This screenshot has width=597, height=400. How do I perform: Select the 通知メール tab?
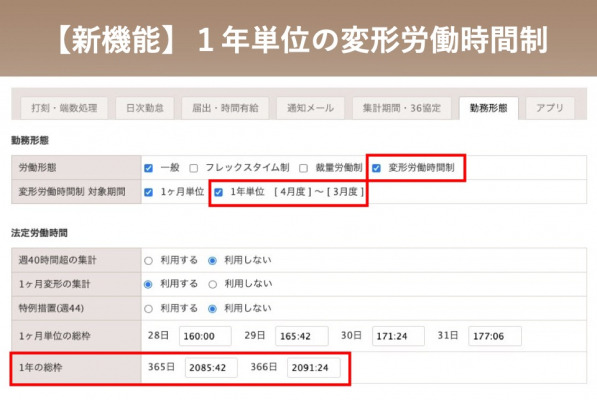pos(310,108)
